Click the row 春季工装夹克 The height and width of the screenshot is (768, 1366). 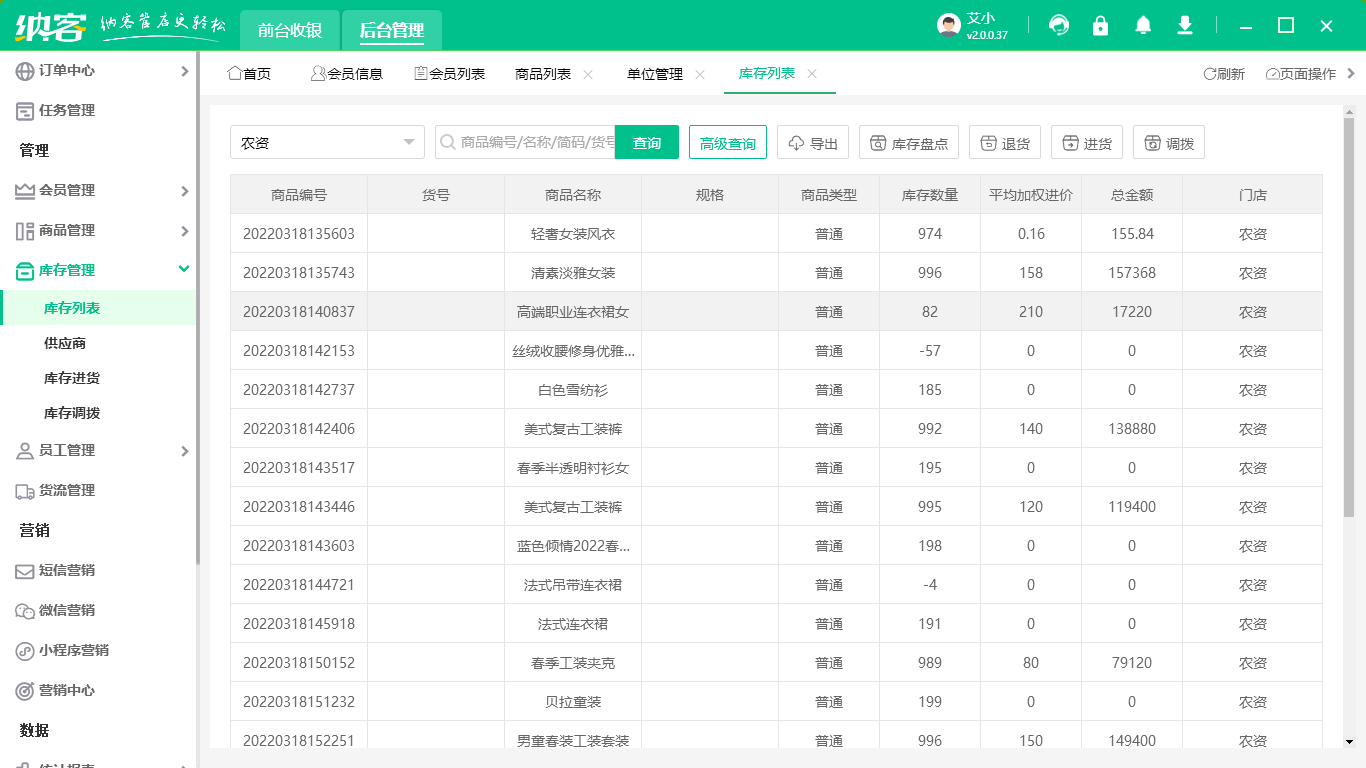[776, 662]
